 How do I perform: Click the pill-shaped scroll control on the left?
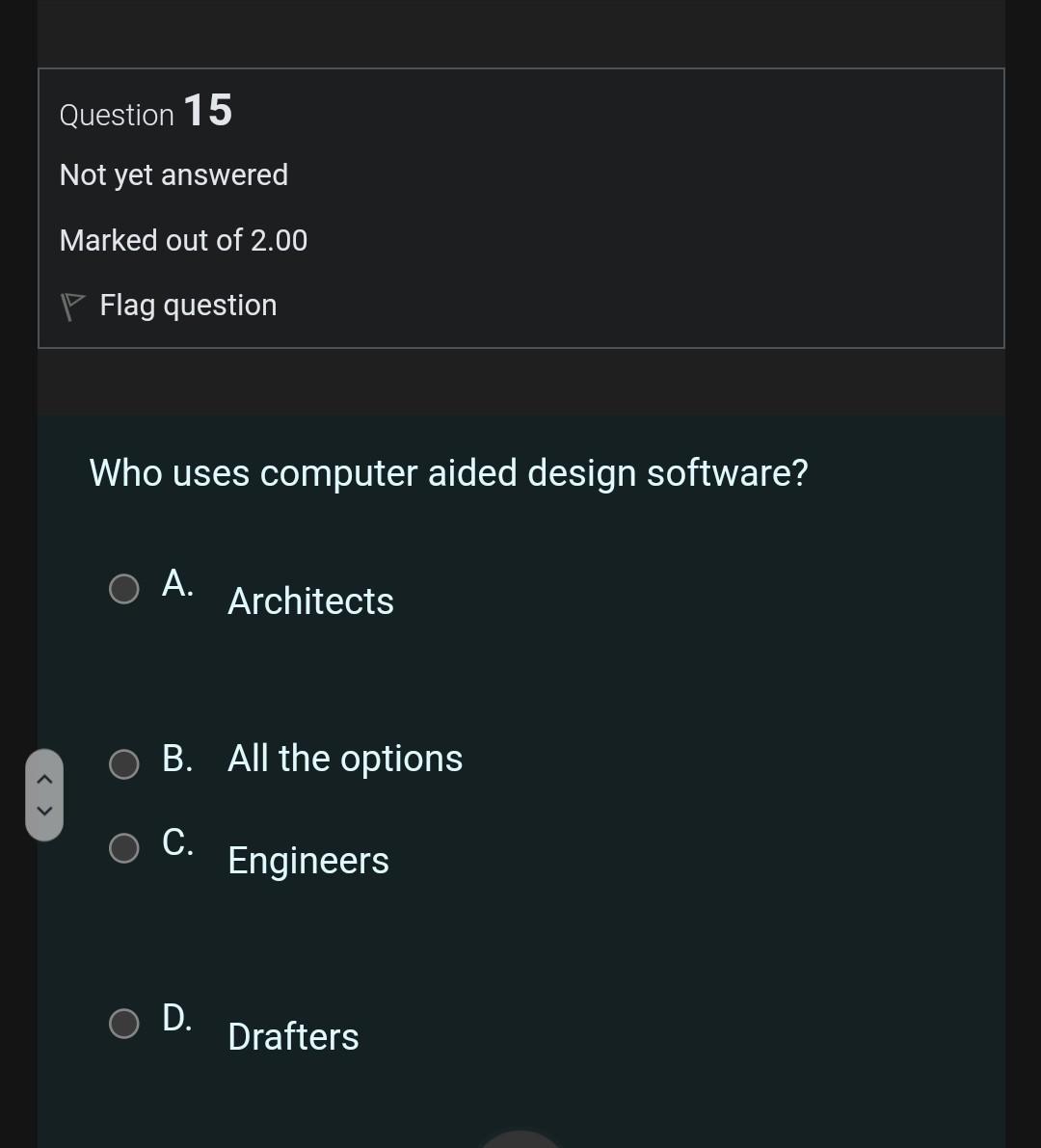click(44, 794)
